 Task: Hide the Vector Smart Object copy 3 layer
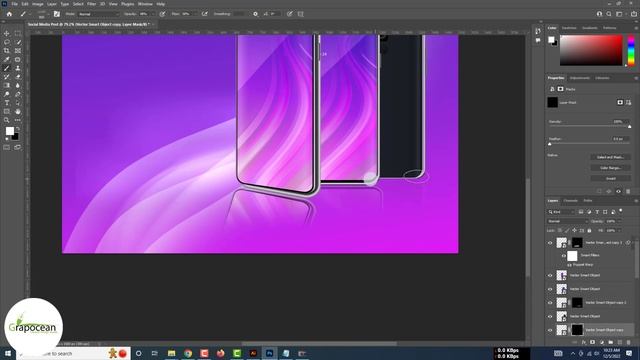click(550, 243)
